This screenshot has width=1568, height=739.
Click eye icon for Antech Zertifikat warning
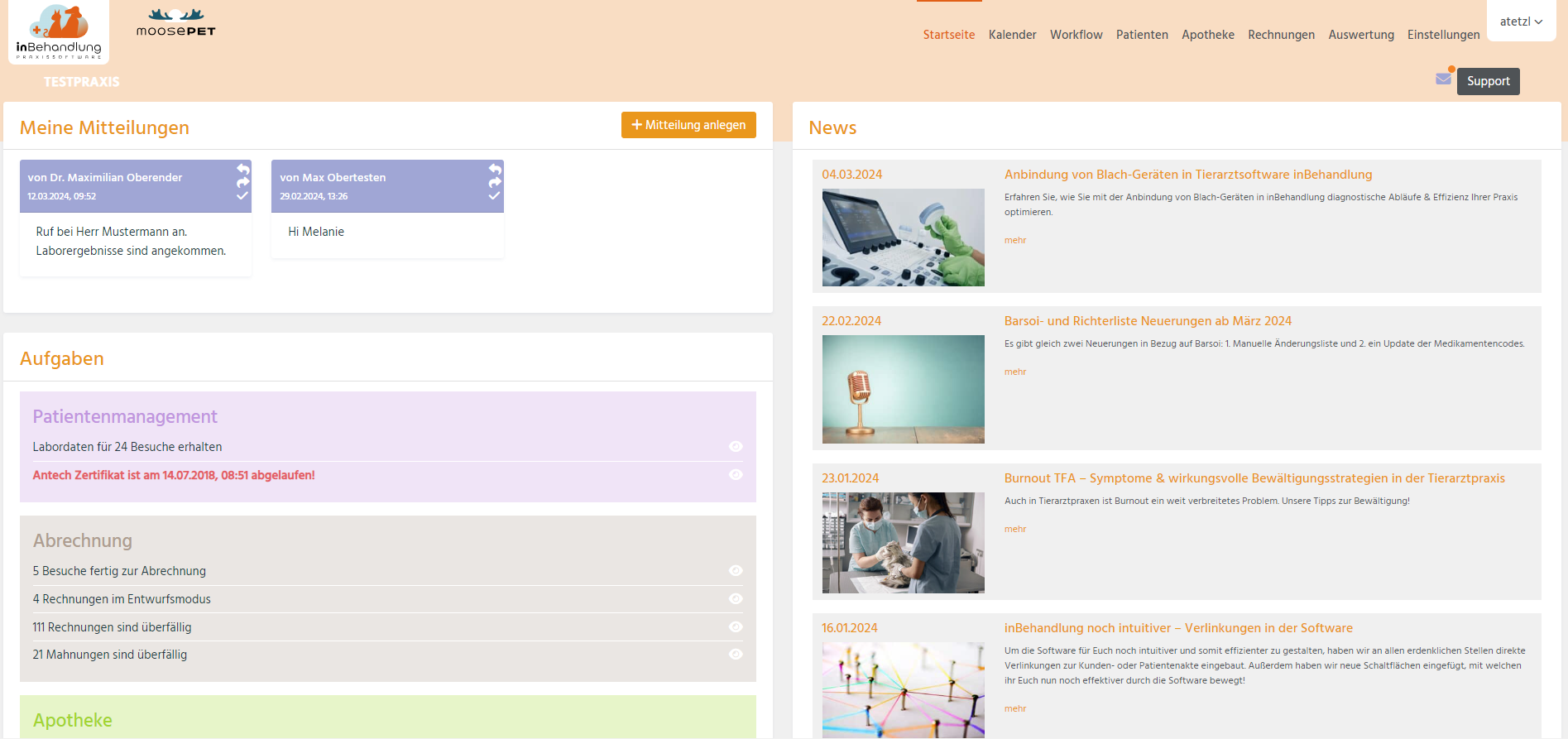pos(736,475)
